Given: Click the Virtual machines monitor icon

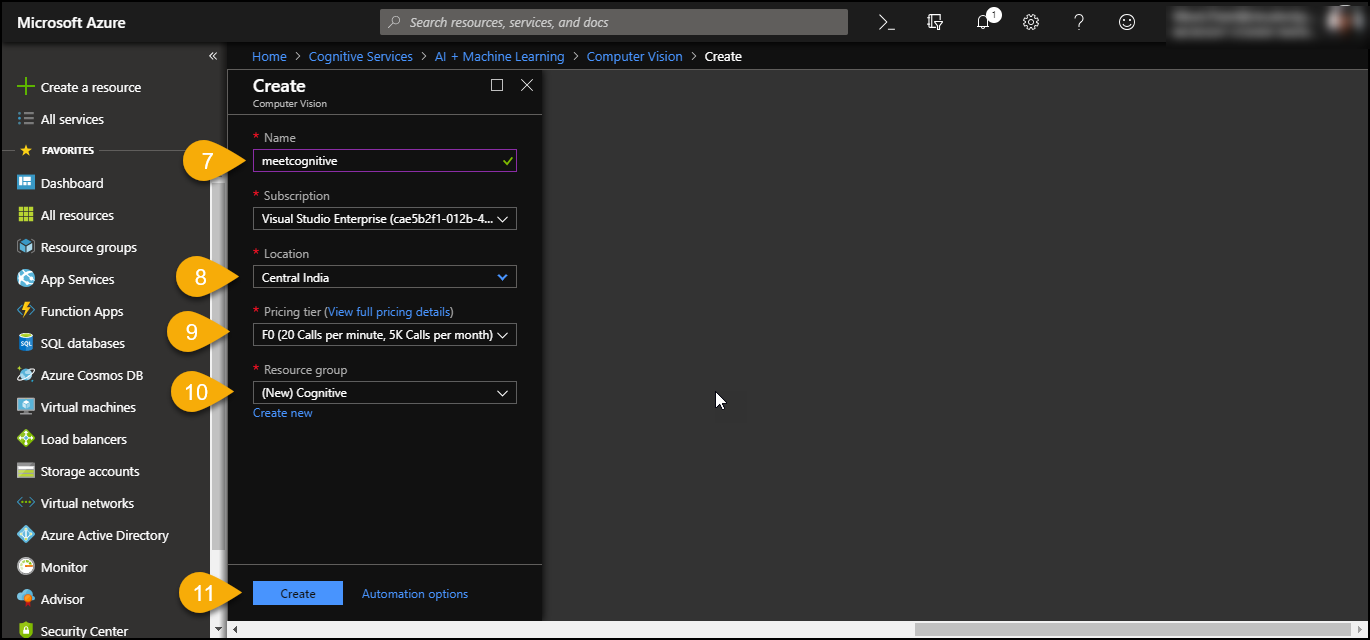Looking at the screenshot, I should [26, 407].
